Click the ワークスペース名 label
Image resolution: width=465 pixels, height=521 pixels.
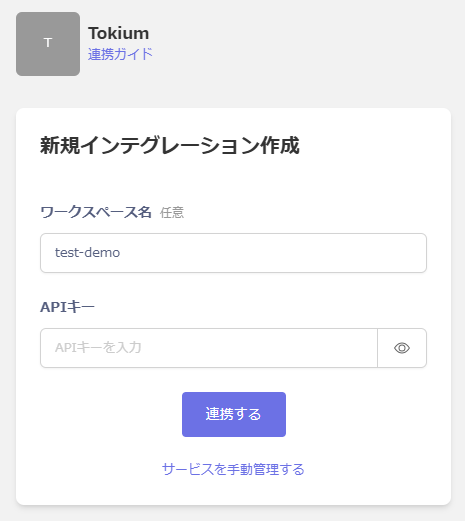pyautogui.click(x=96, y=212)
